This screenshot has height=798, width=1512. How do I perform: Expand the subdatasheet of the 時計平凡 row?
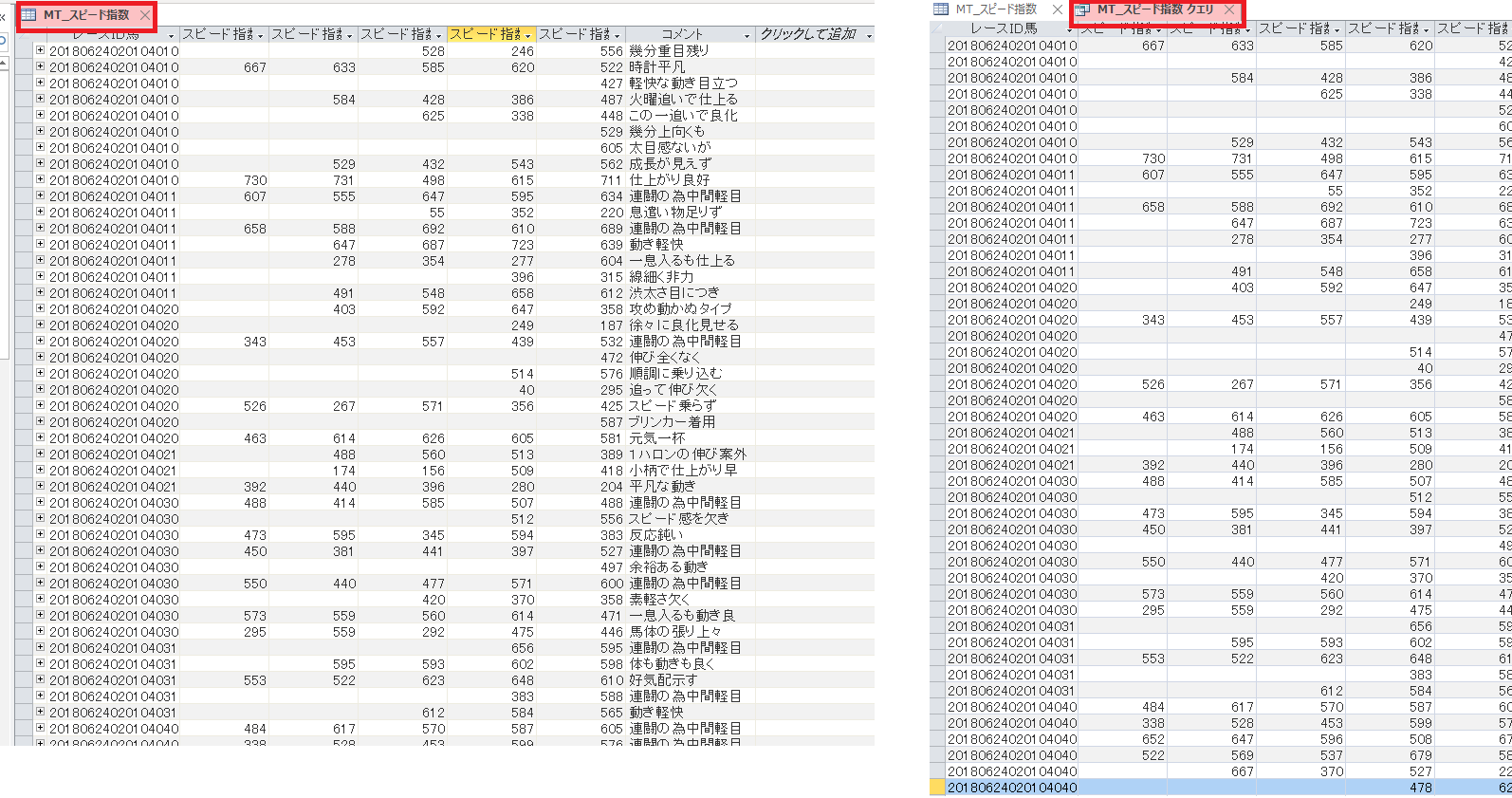coord(40,66)
